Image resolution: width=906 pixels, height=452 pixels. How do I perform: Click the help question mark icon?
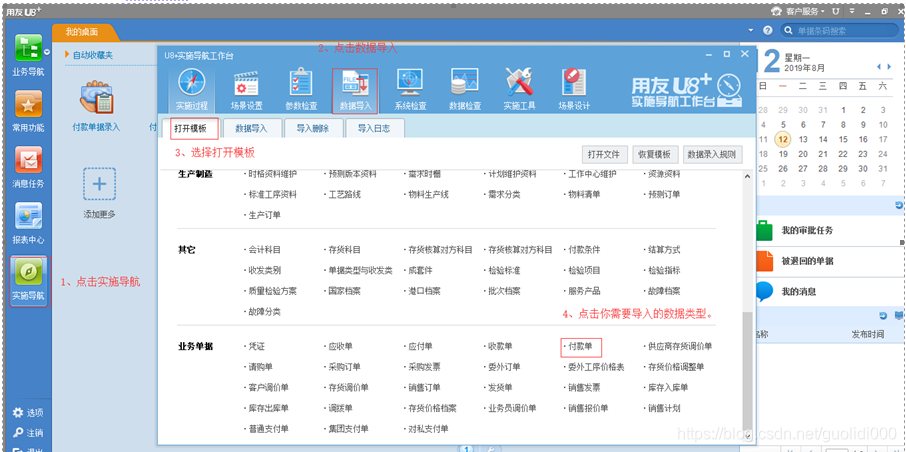[768, 30]
